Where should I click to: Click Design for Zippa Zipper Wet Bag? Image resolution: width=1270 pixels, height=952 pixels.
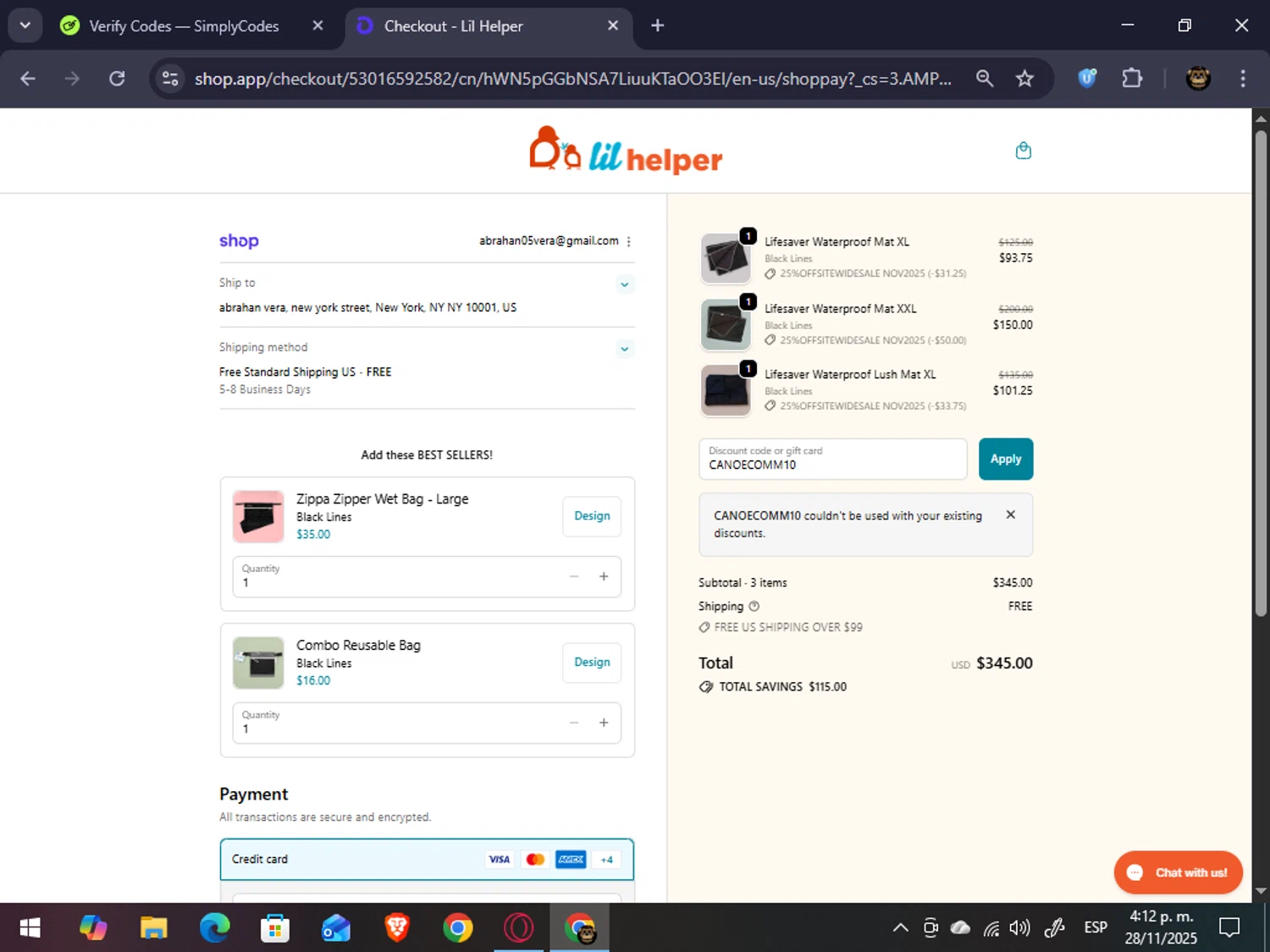click(x=592, y=516)
